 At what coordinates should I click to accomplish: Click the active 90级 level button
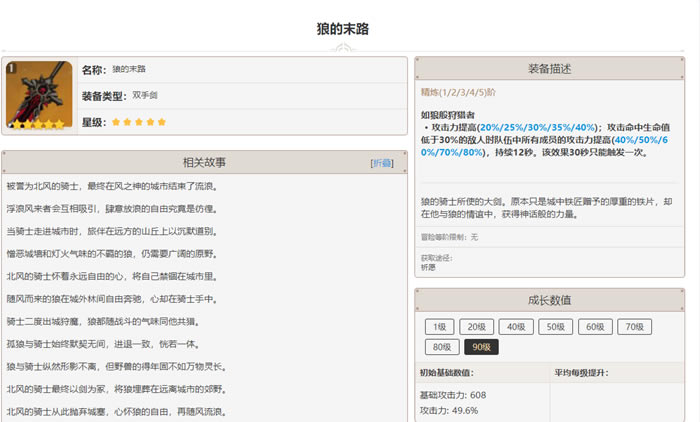482,346
